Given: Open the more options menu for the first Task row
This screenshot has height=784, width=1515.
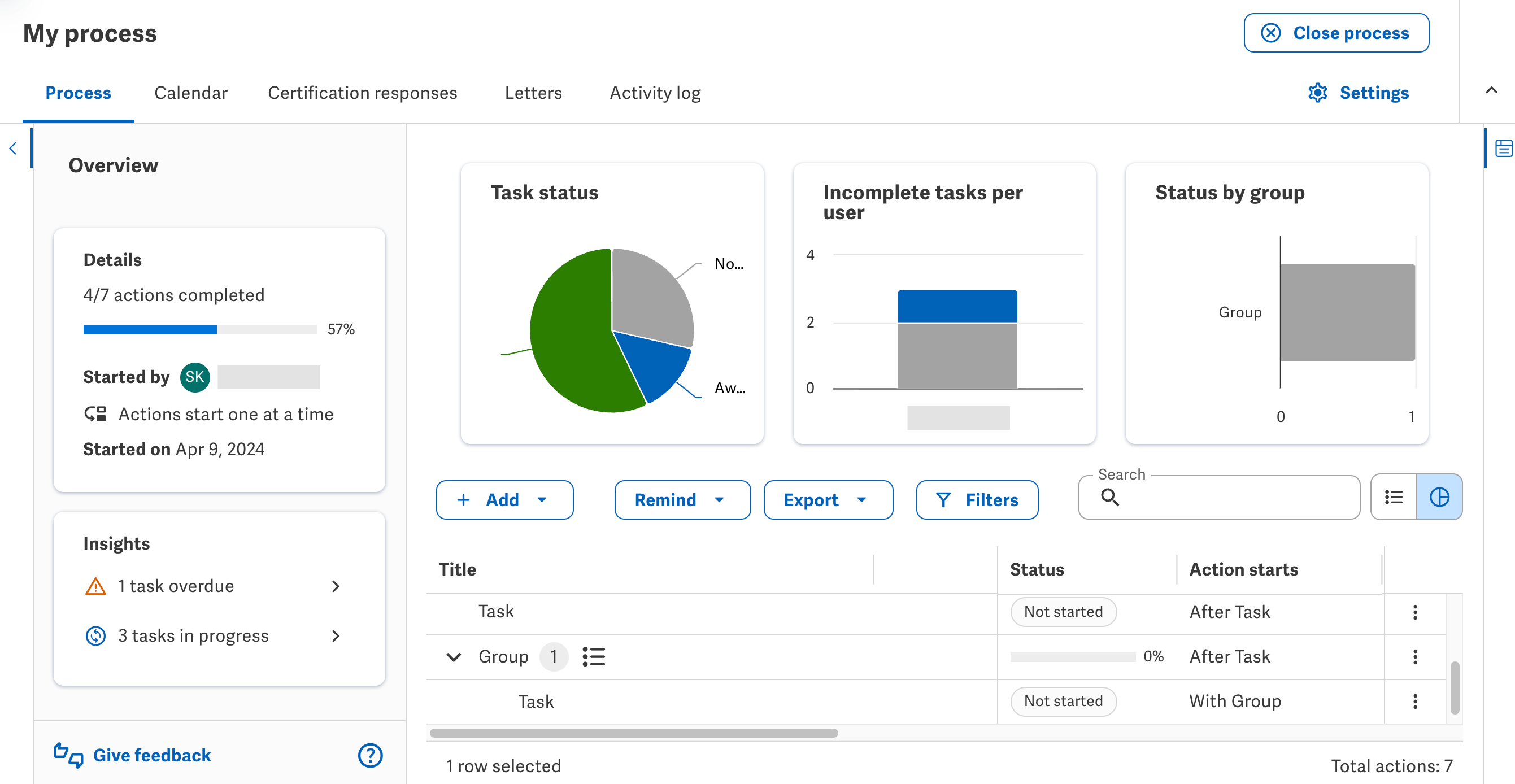Looking at the screenshot, I should (x=1415, y=612).
